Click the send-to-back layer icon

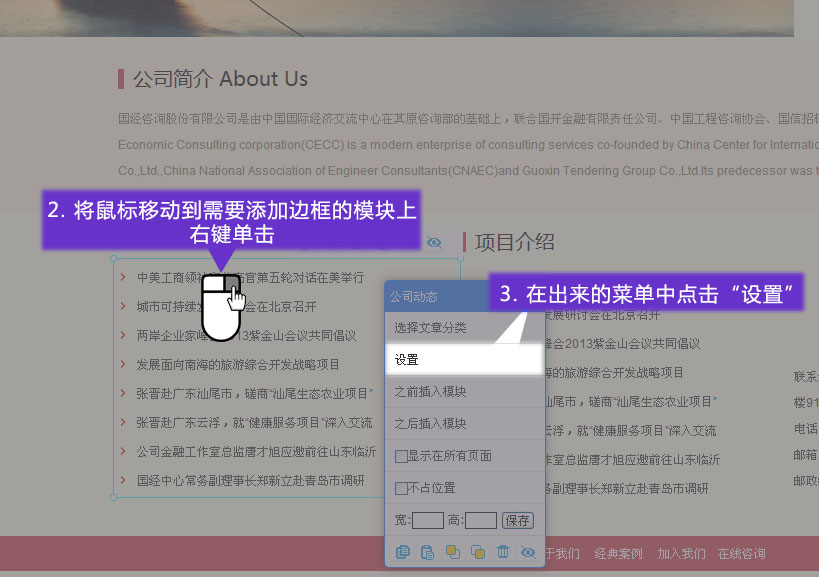[x=478, y=552]
